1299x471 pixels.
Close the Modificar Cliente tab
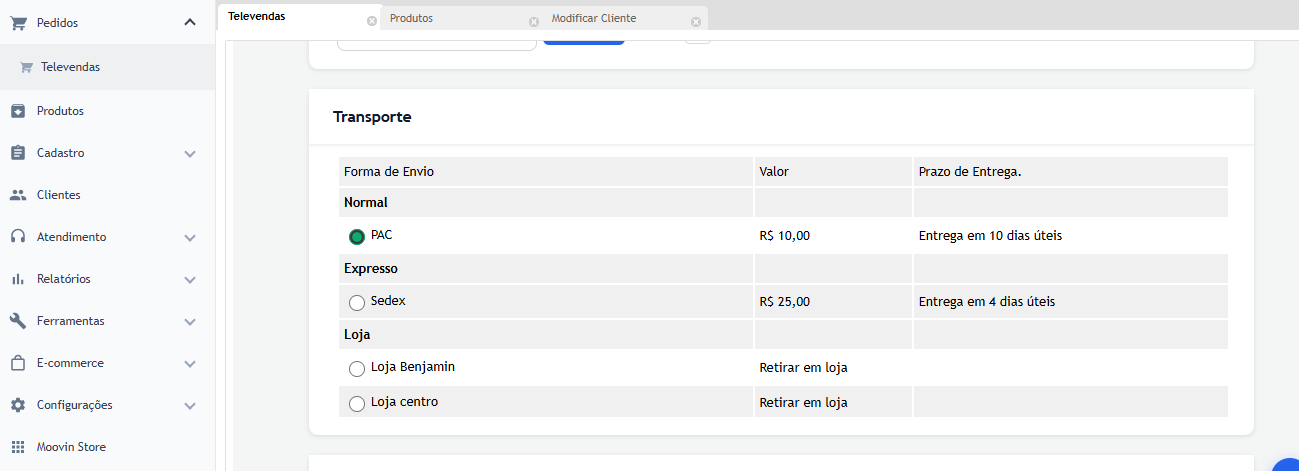pos(695,21)
